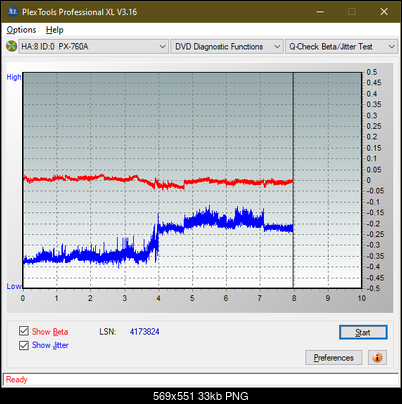Open the Options menu
The width and height of the screenshot is (402, 404).
[21, 30]
